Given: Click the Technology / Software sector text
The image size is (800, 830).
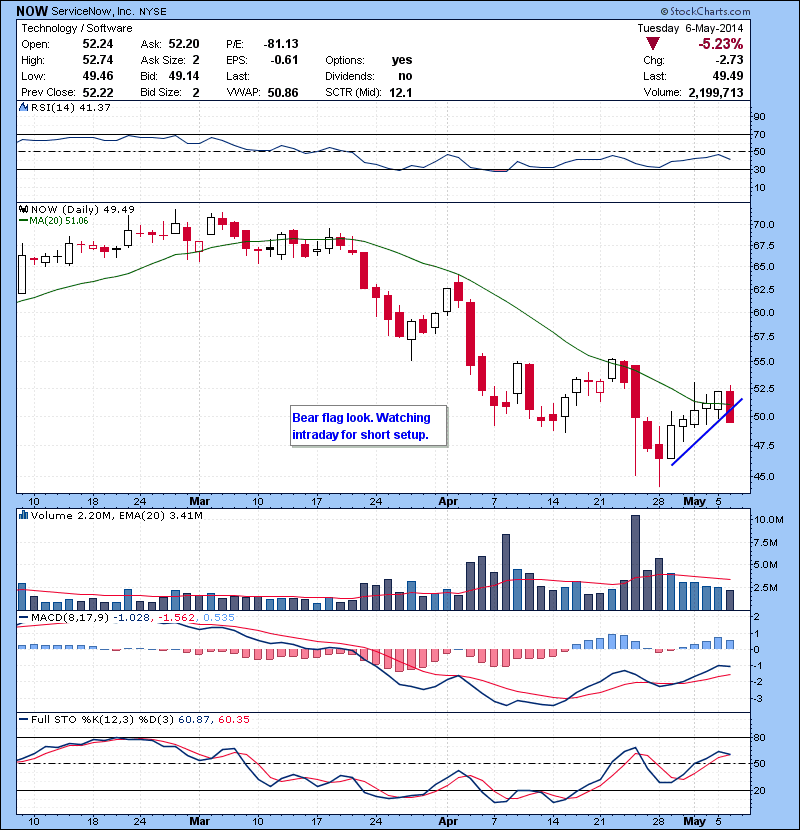Looking at the screenshot, I should pos(77,28).
